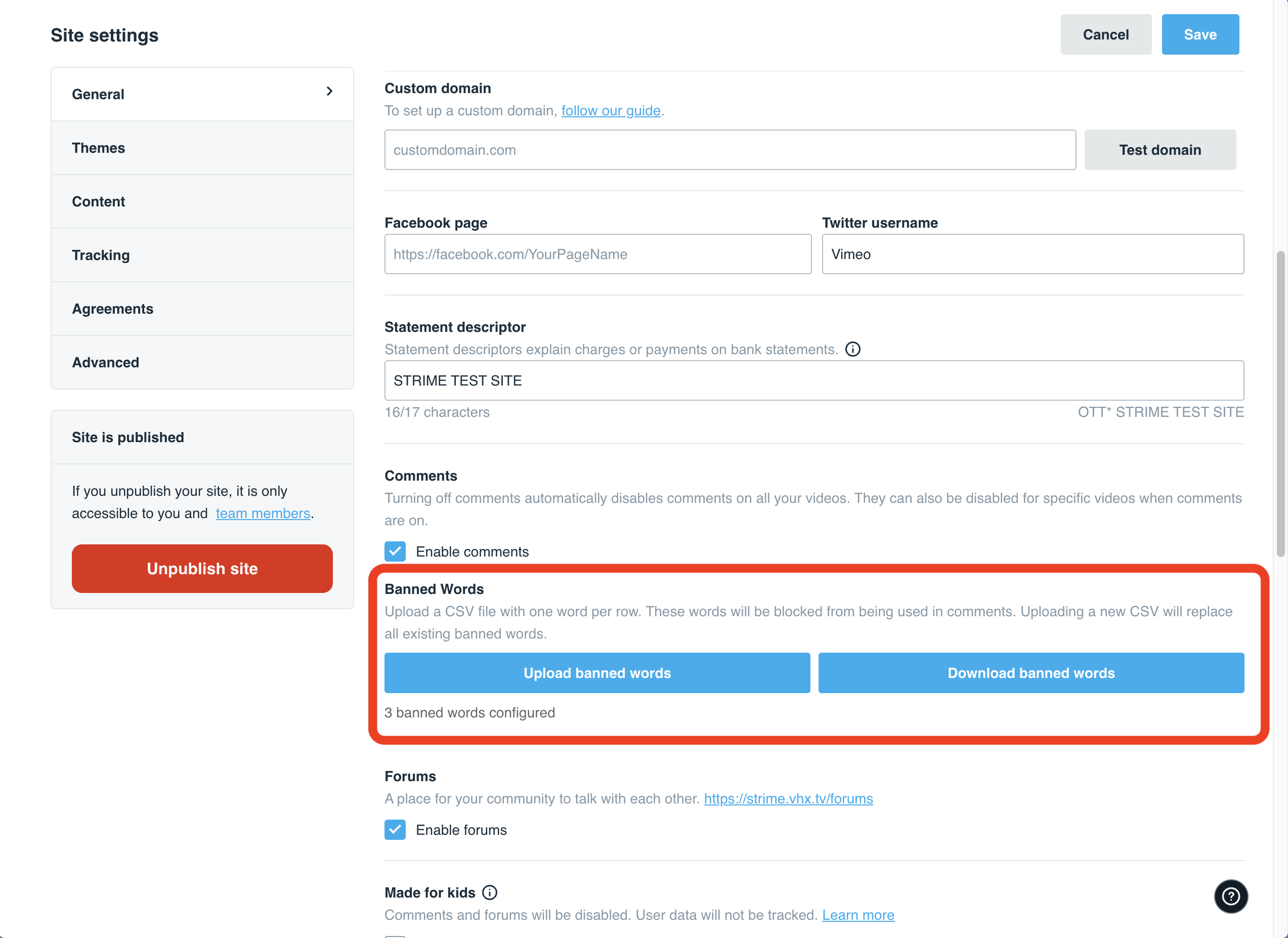
Task: Focus the Twitter username field
Action: tap(1033, 254)
